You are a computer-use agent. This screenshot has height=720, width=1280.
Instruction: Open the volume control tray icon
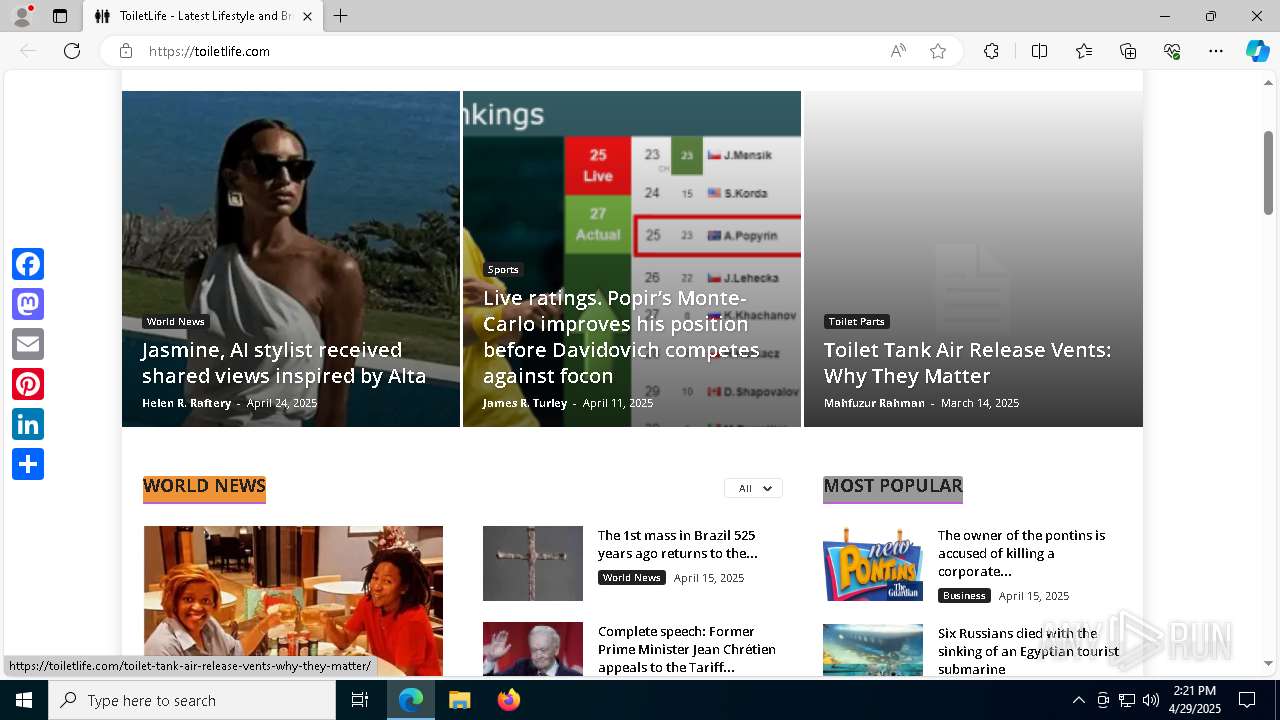click(1151, 700)
